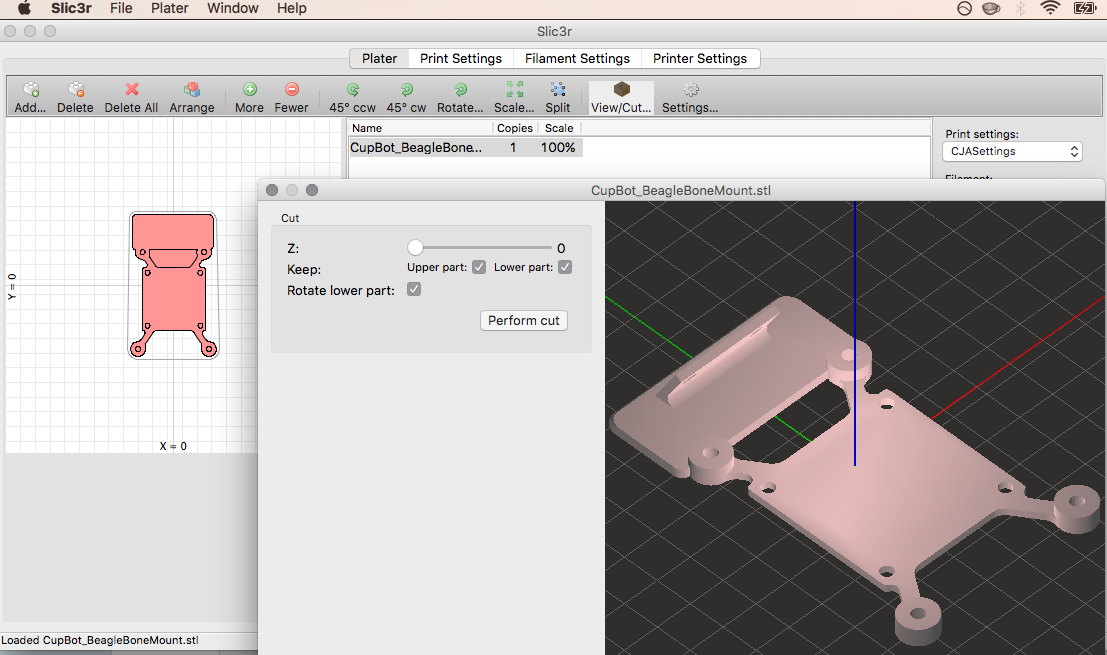Close the CupBot_BeagleBoneMount.stl cut window
Viewport: 1107px width, 655px height.
click(x=272, y=190)
